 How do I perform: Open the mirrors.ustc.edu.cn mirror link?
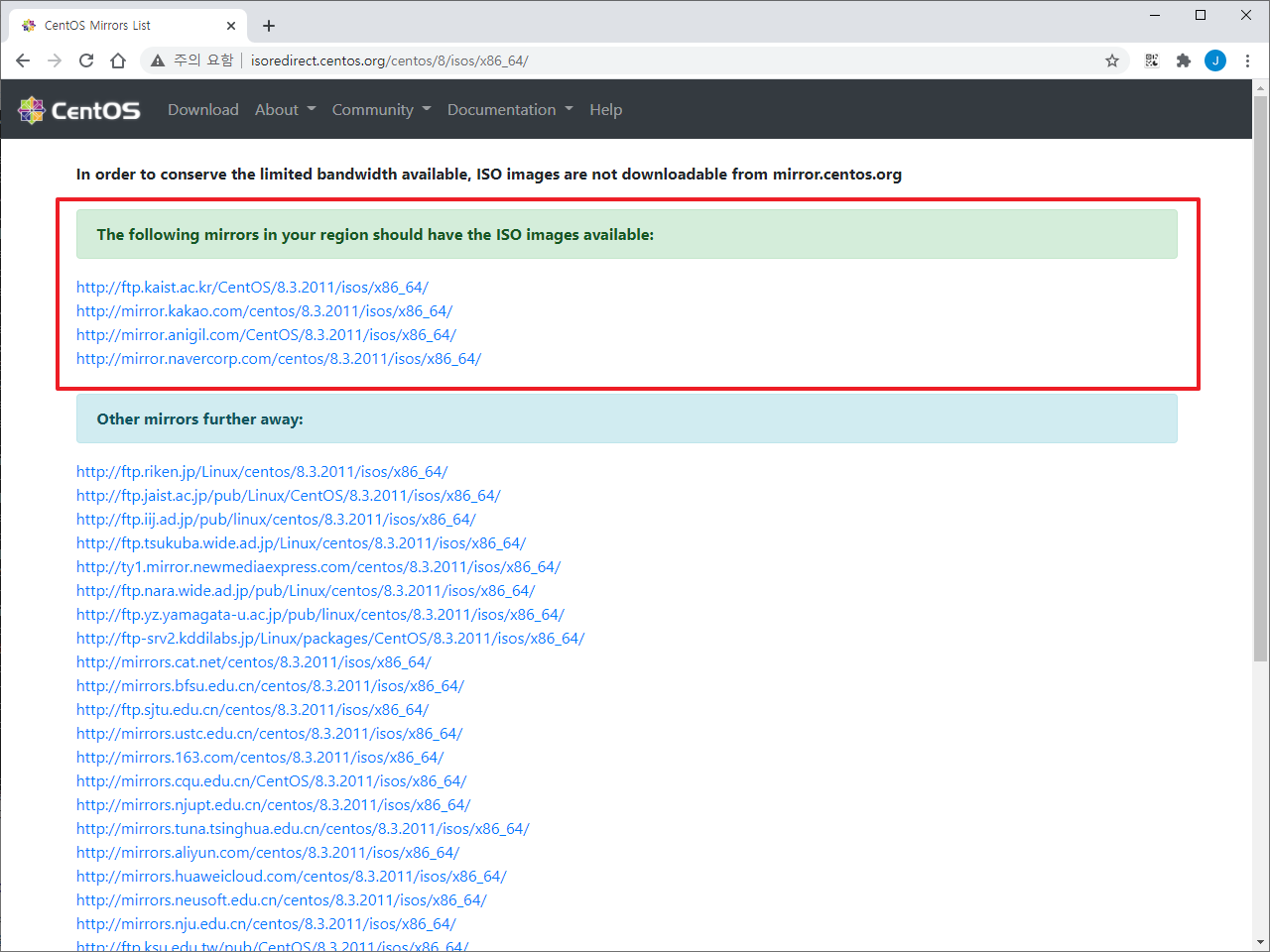[270, 734]
